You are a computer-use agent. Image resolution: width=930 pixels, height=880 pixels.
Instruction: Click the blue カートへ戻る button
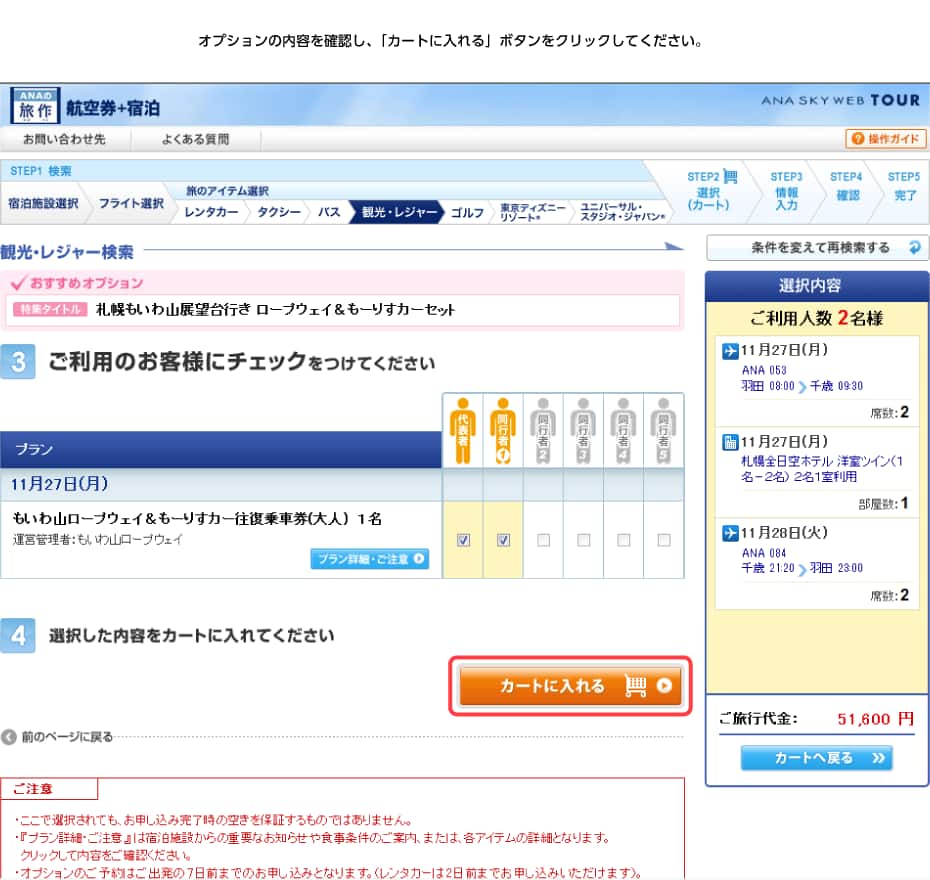coord(816,758)
